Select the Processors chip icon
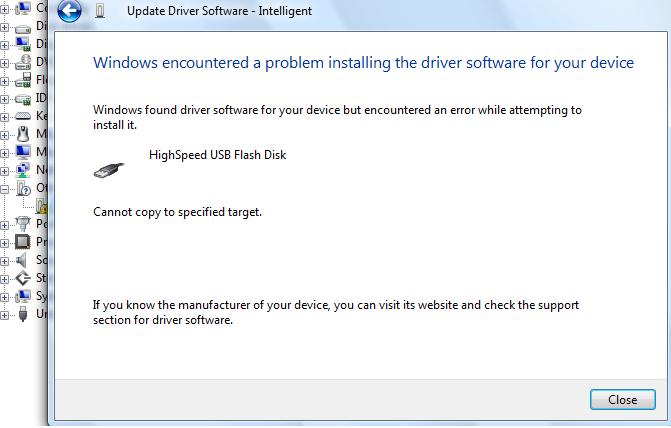The image size is (671, 428). (23, 242)
